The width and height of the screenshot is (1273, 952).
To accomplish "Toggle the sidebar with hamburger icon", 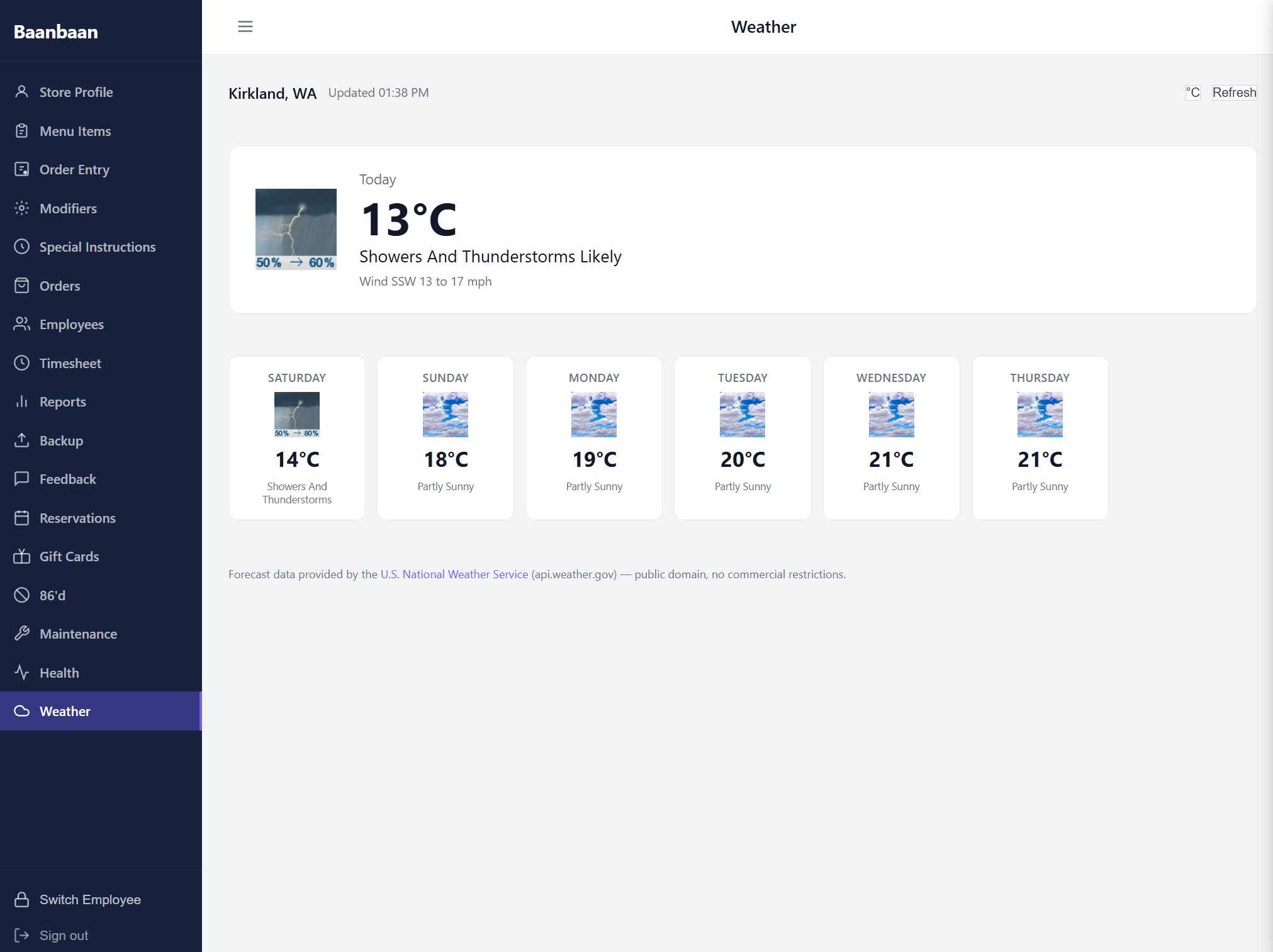I will (245, 26).
